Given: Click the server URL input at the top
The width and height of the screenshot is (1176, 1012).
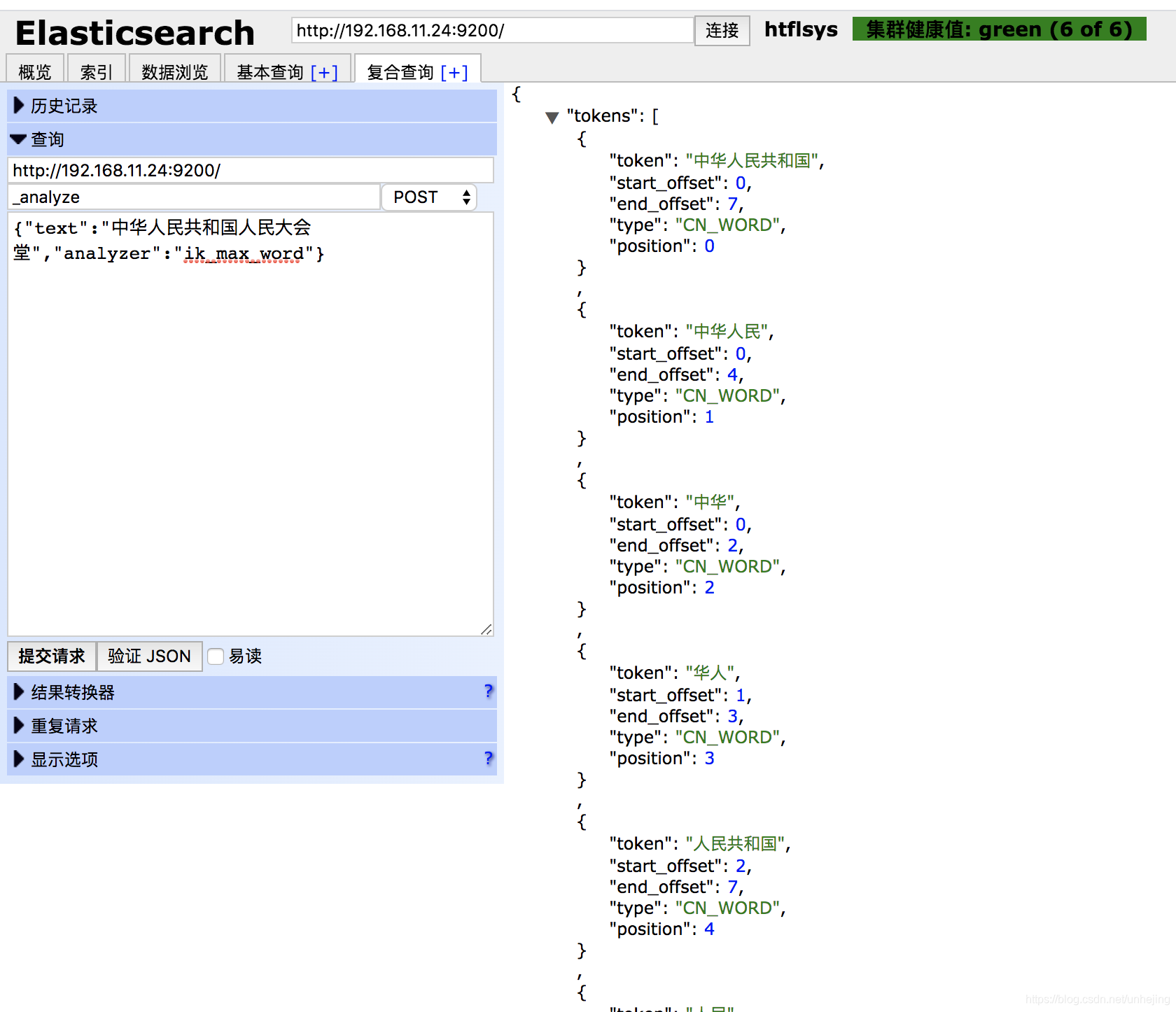Looking at the screenshot, I should (x=490, y=30).
